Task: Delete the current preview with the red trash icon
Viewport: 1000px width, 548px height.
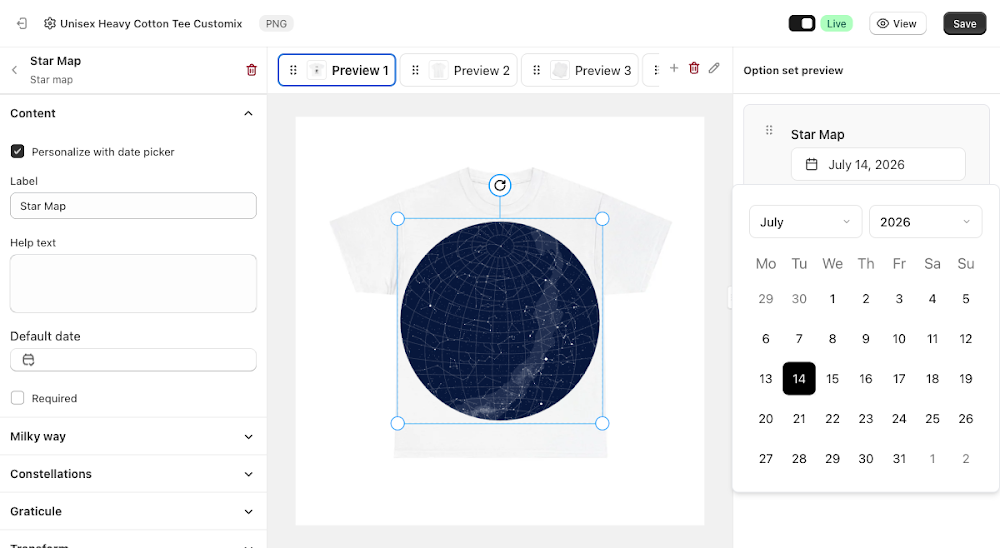Action: (694, 68)
